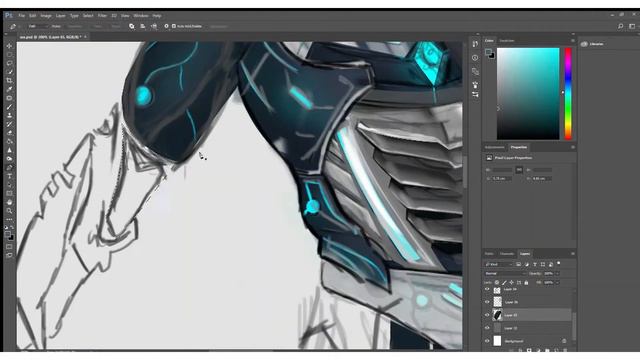The width and height of the screenshot is (640, 360).
Task: Toggle layer filtering switch on Layers panel
Action: pos(559,264)
